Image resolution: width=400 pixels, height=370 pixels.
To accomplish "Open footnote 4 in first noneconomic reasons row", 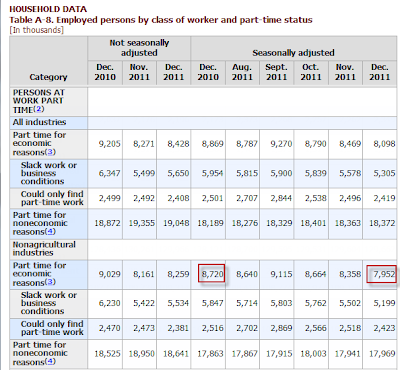I will point(50,232).
